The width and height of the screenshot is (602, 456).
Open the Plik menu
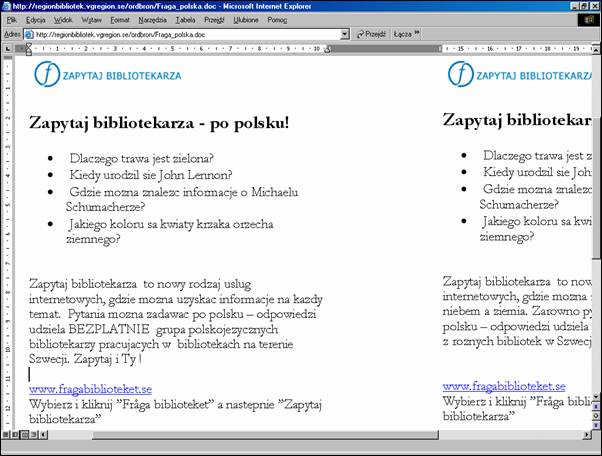coord(12,19)
